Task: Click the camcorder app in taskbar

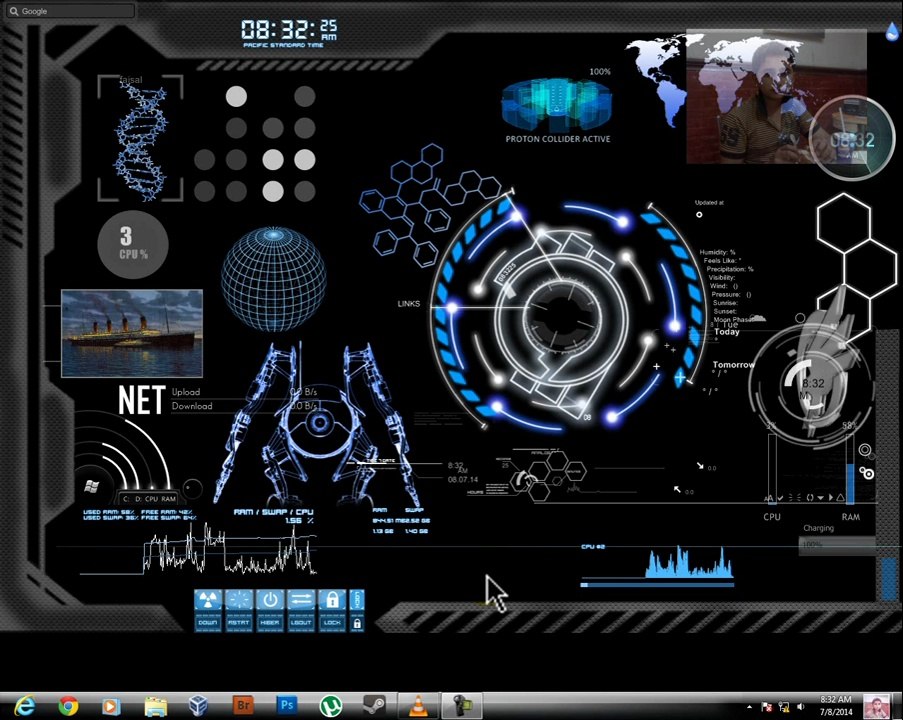Action: (461, 706)
